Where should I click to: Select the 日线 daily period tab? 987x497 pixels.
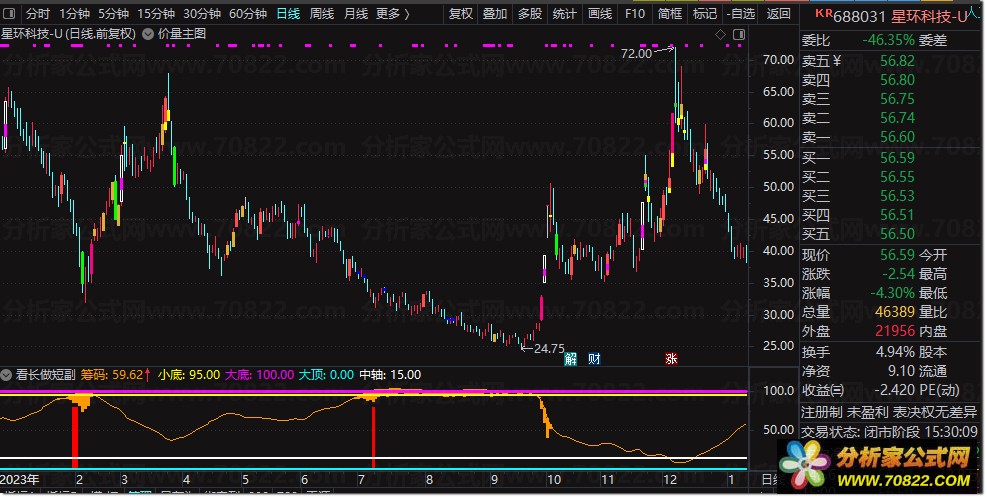click(288, 13)
